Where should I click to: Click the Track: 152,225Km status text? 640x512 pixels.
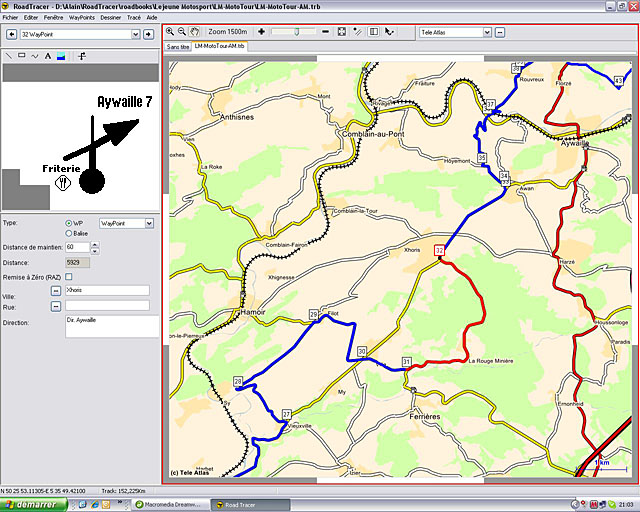click(x=123, y=491)
